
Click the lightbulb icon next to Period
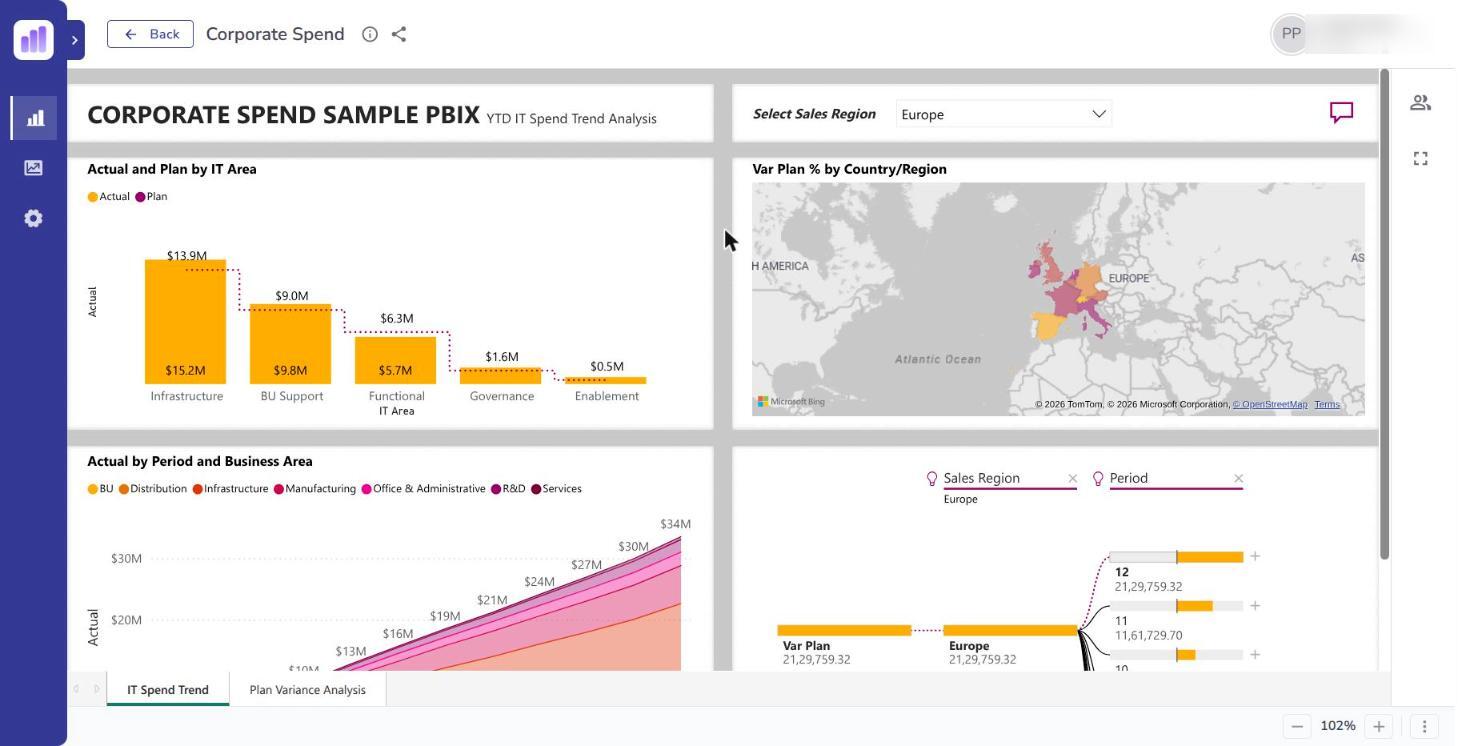click(x=1097, y=479)
